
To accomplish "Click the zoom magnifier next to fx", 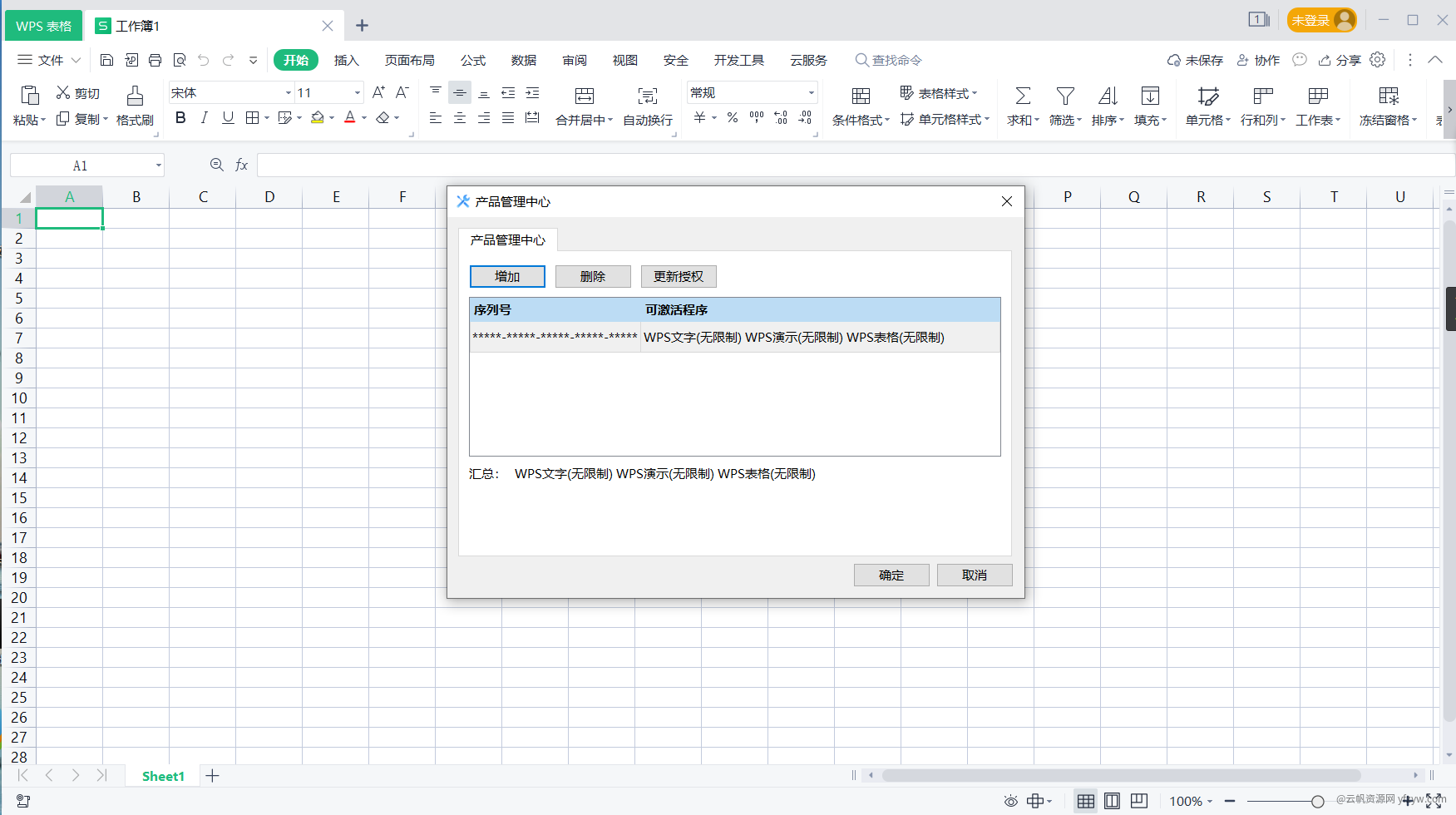I will (x=216, y=165).
